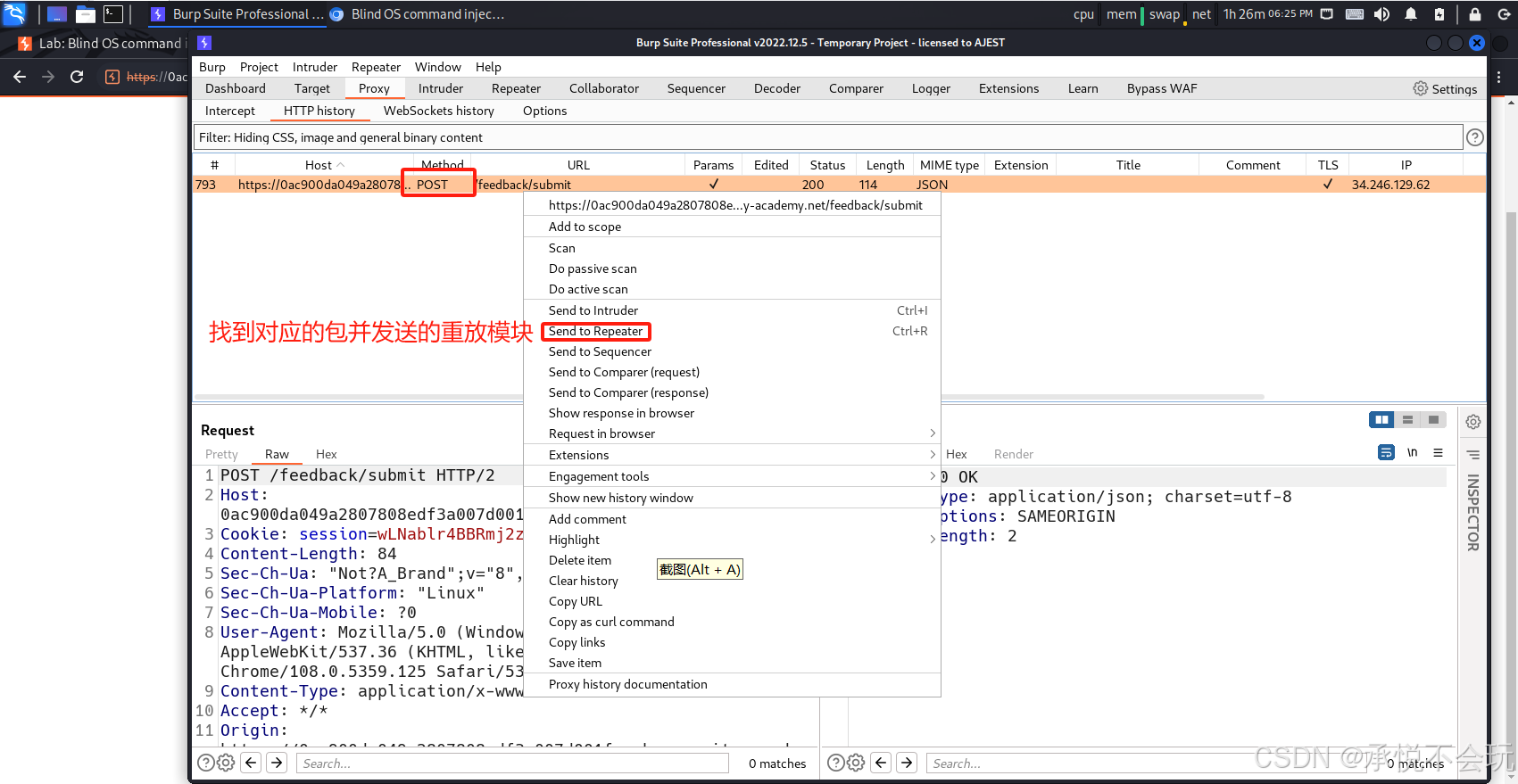This screenshot has width=1518, height=784.
Task: Switch to Intruder tool tab
Action: pos(441,88)
